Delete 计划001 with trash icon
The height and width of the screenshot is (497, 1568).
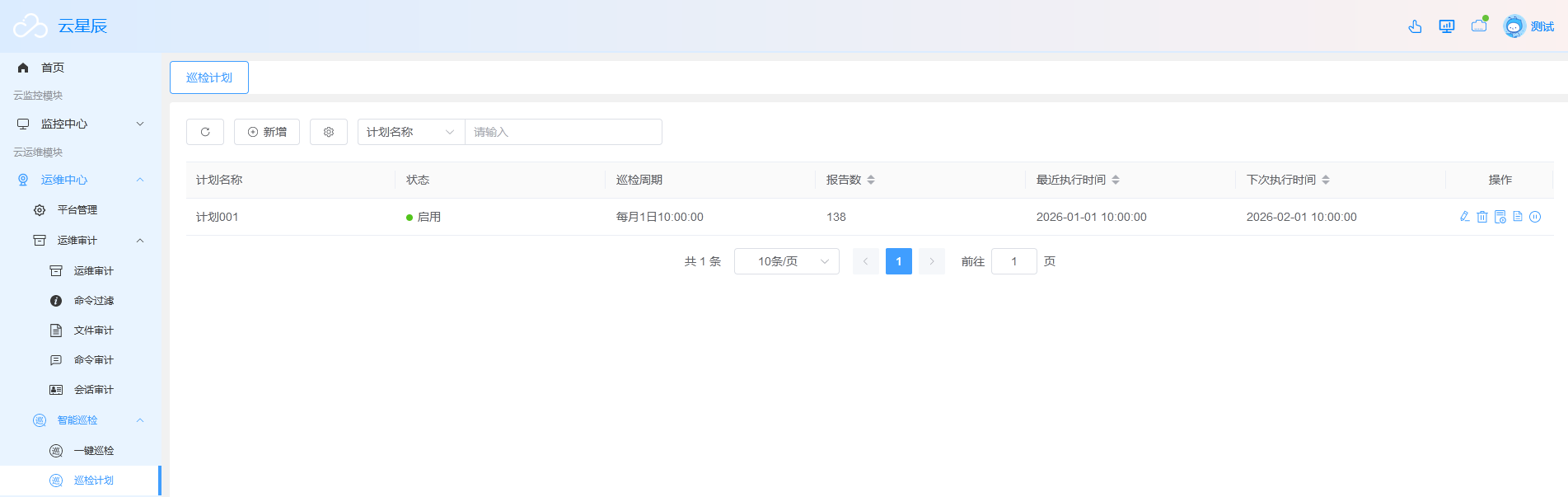(x=1482, y=217)
